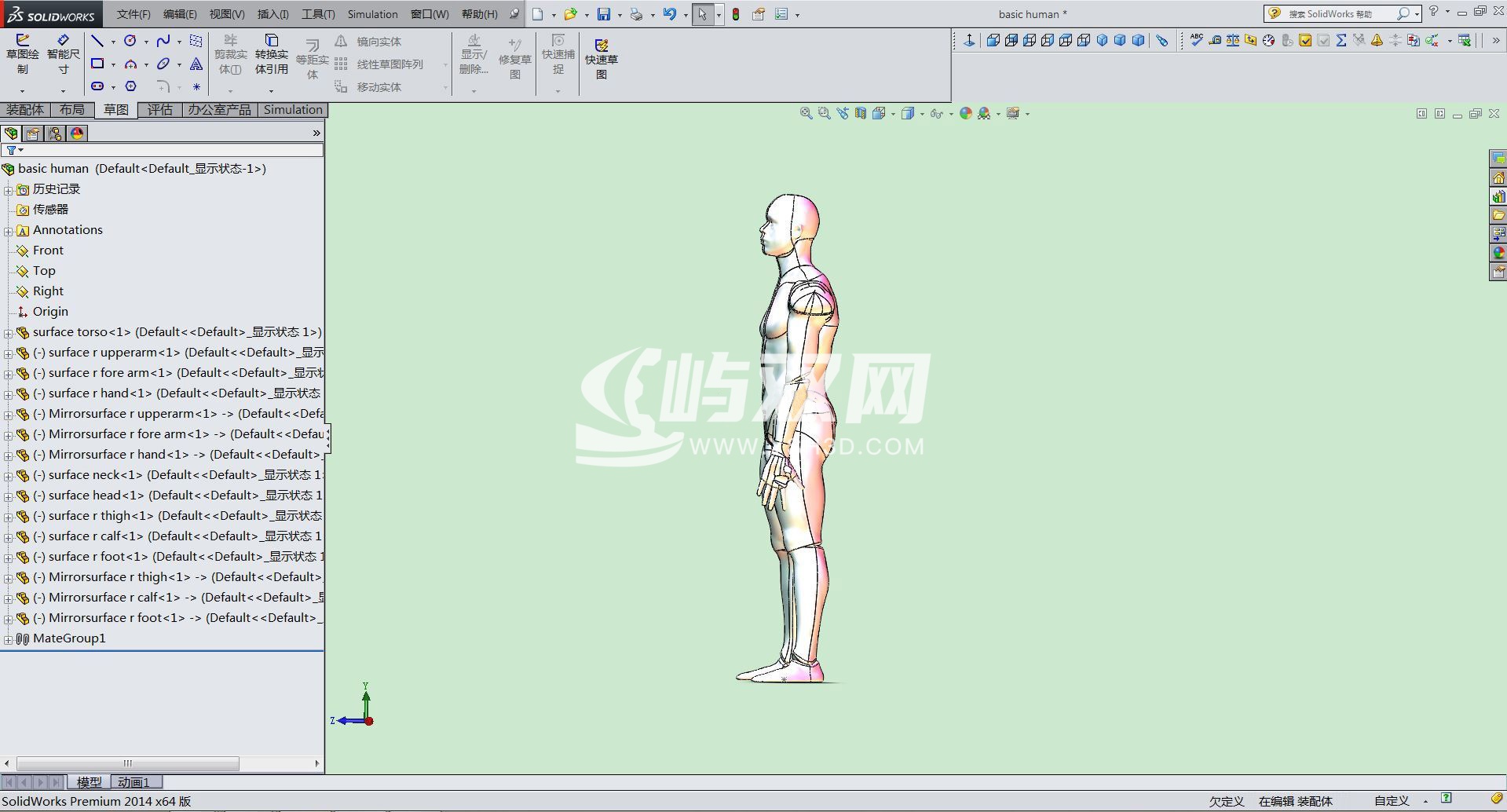
Task: Select the 智能尺寸 (Smart Dimension) tool
Action: click(63, 55)
